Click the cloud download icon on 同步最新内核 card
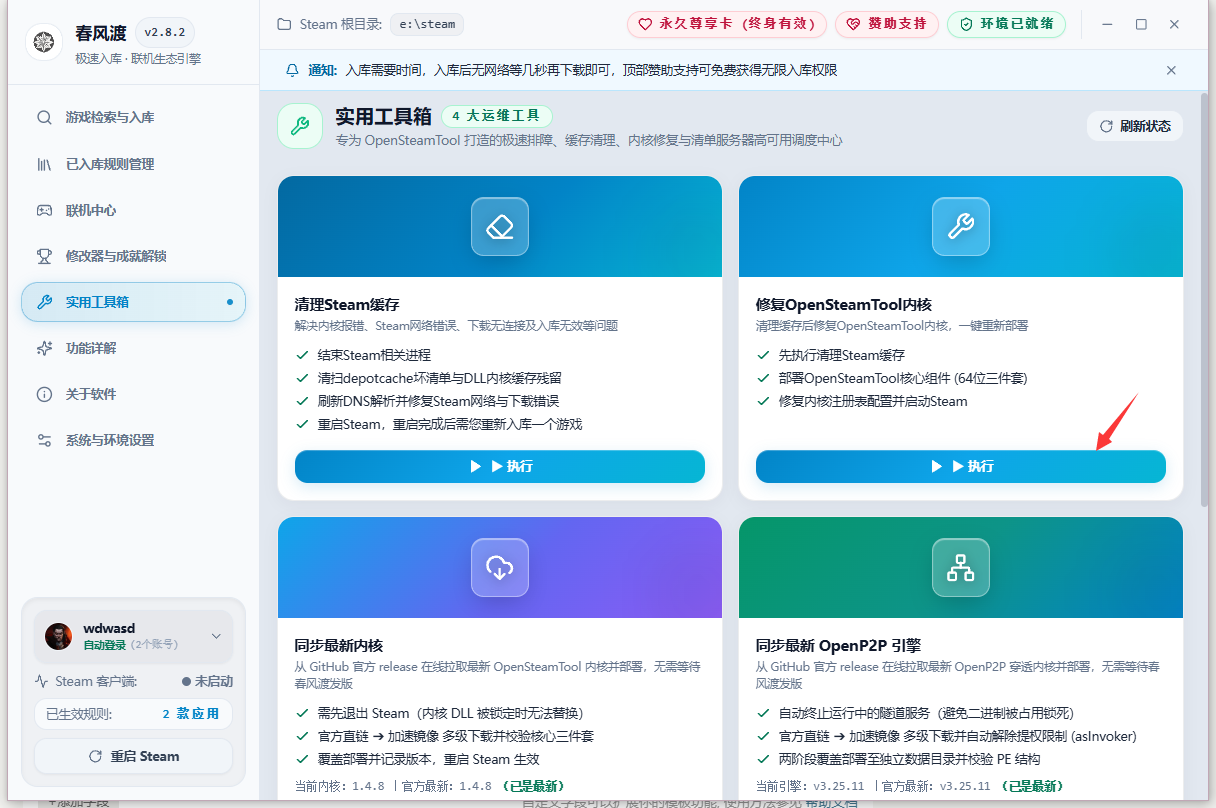 (500, 568)
